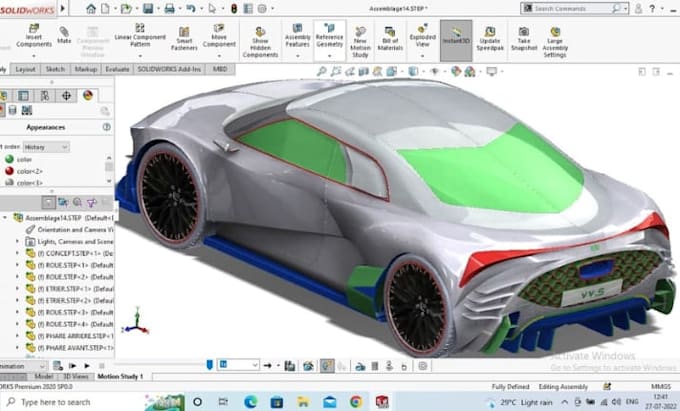This screenshot has height=411, width=680.
Task: Click the Zoom to Area icon
Action: click(336, 71)
